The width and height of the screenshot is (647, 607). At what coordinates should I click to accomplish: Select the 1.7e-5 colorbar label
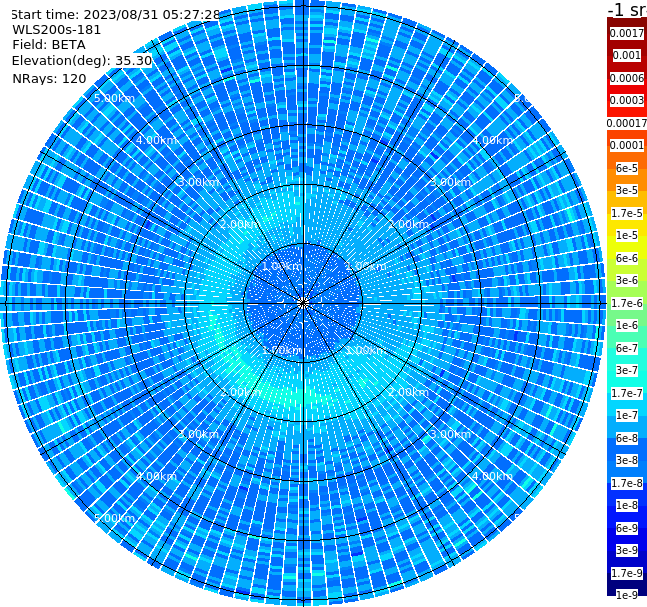tap(627, 213)
